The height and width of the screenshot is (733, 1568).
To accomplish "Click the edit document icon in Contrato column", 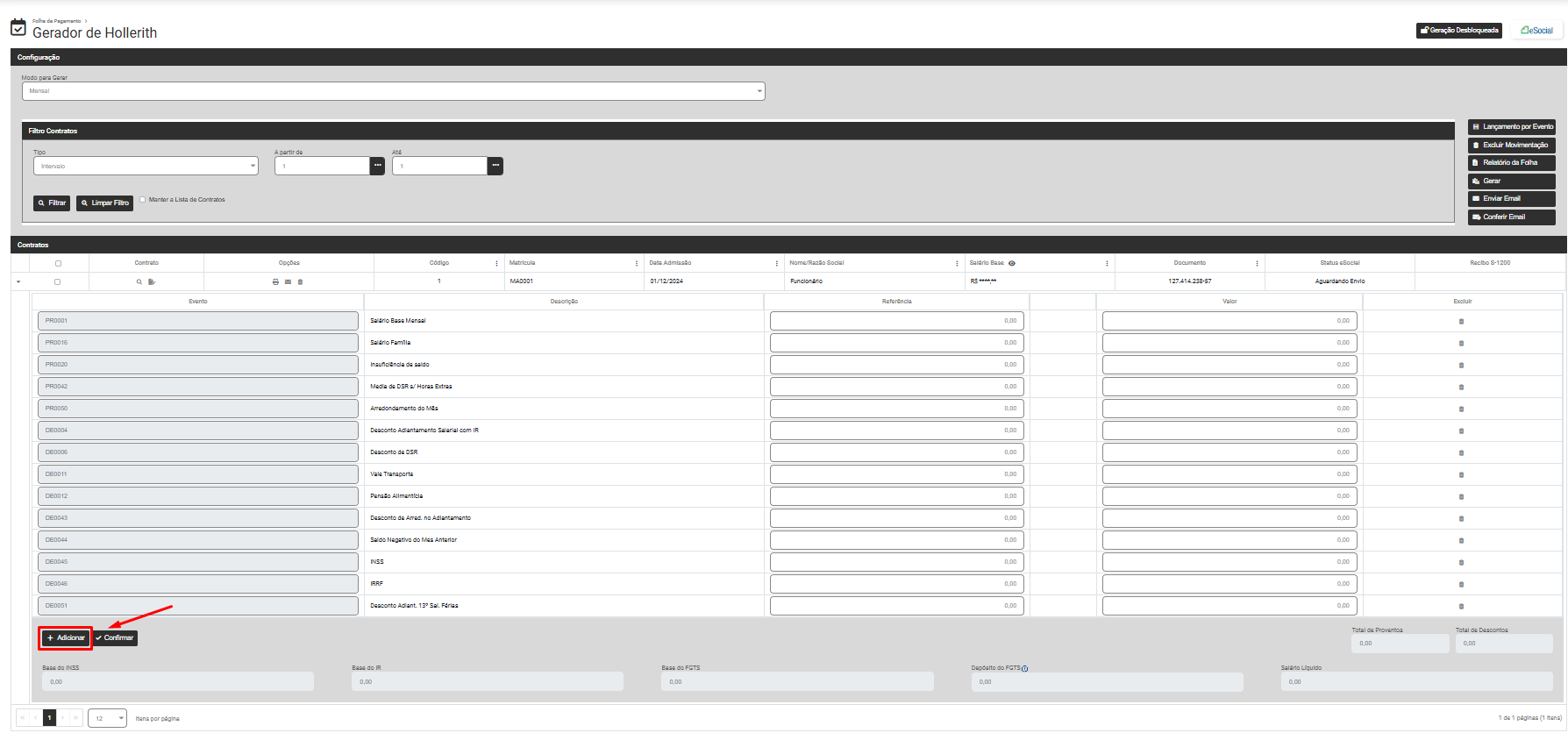I will pos(152,281).
